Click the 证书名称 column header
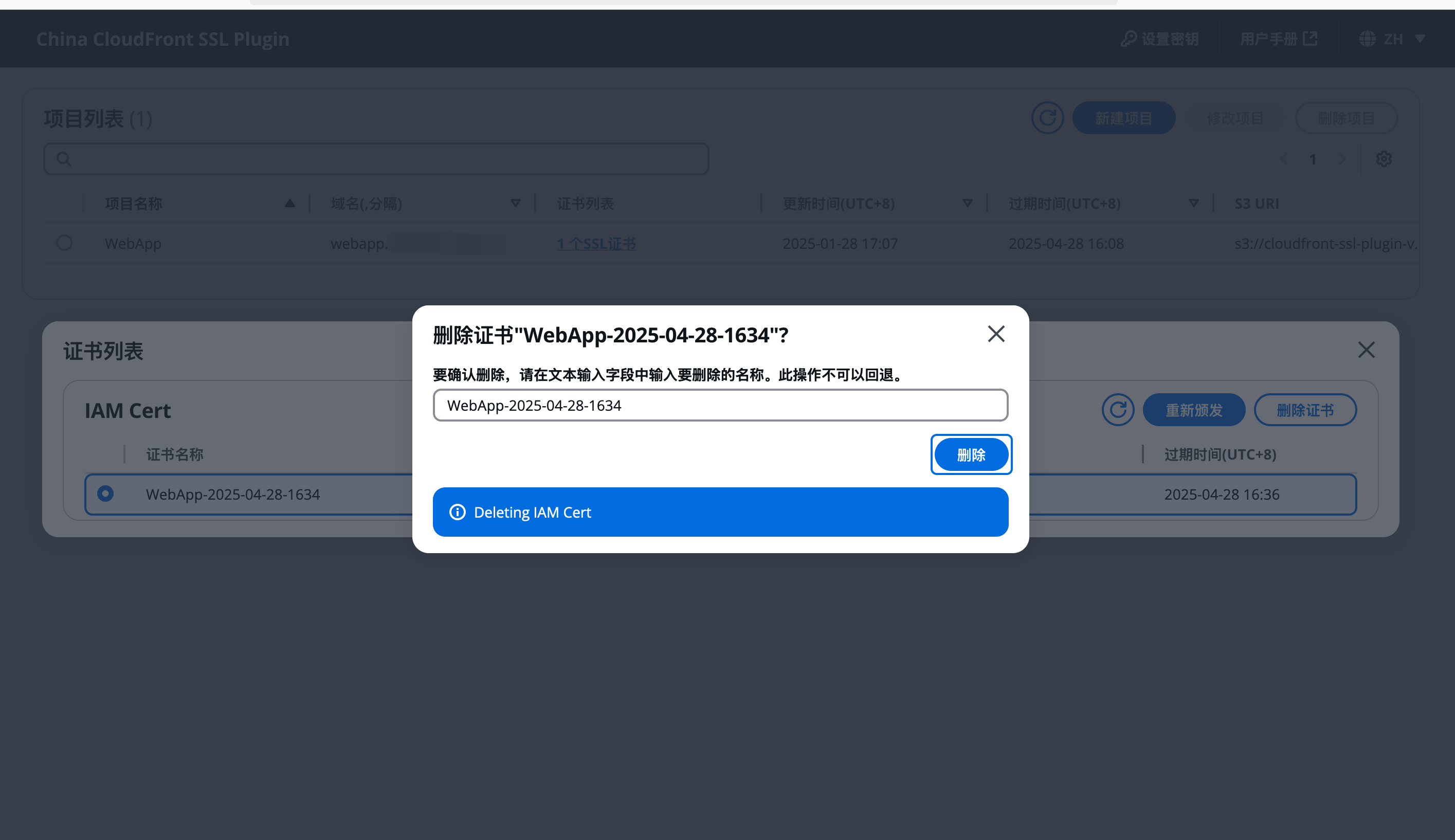This screenshot has width=1455, height=840. tap(174, 454)
